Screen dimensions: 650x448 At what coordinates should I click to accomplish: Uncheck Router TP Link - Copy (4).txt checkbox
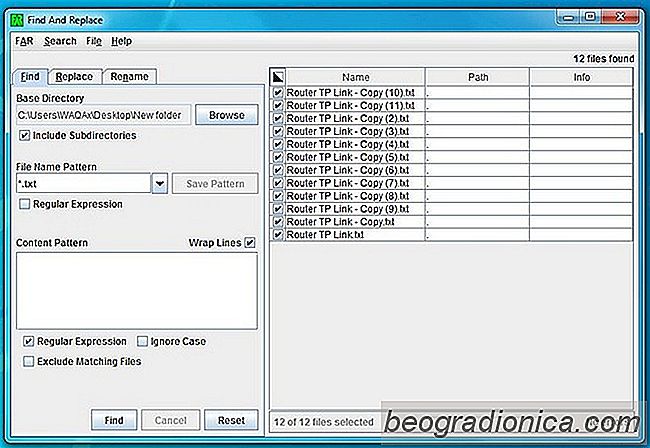tap(278, 144)
